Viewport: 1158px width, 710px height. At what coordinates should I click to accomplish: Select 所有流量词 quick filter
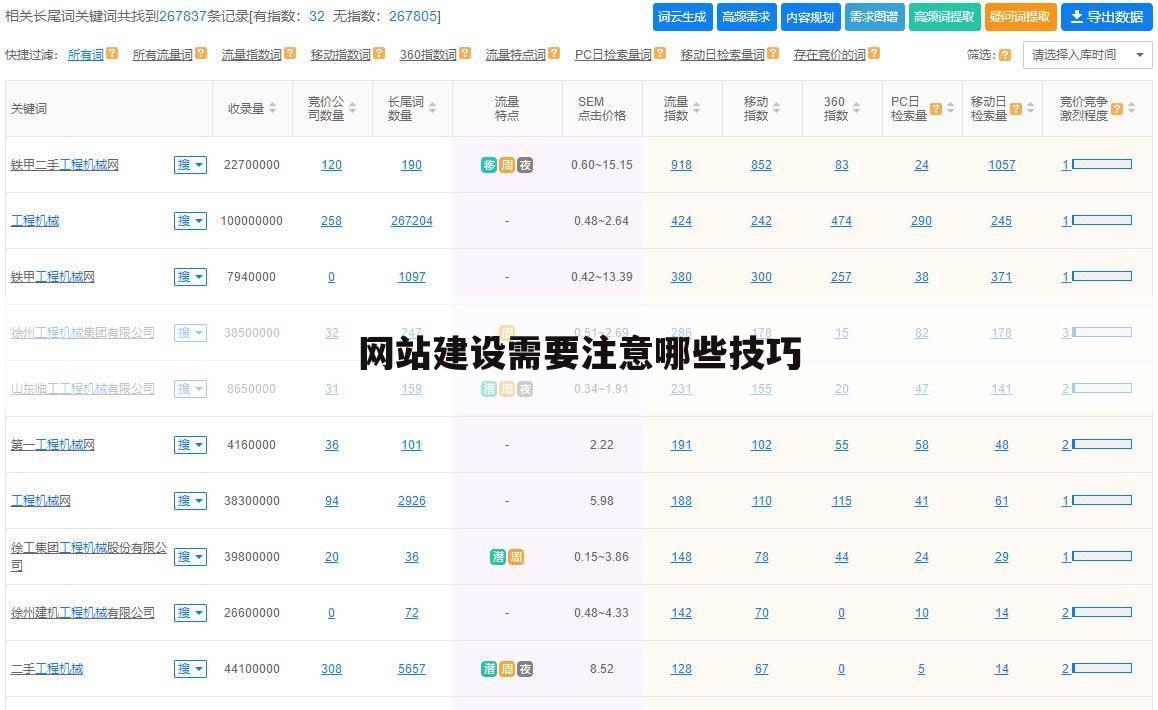click(x=162, y=55)
